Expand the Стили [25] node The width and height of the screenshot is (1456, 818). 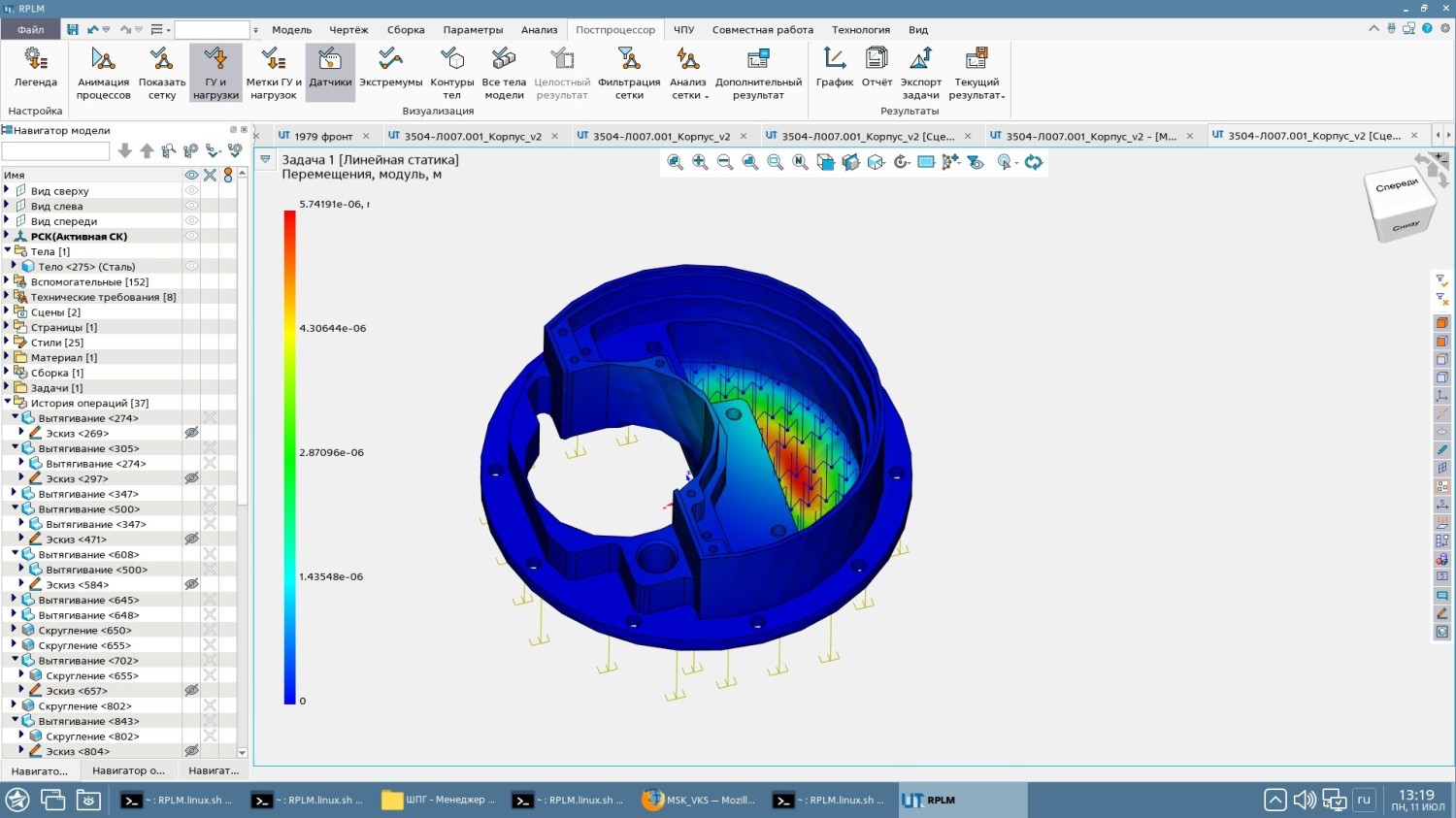click(7, 342)
